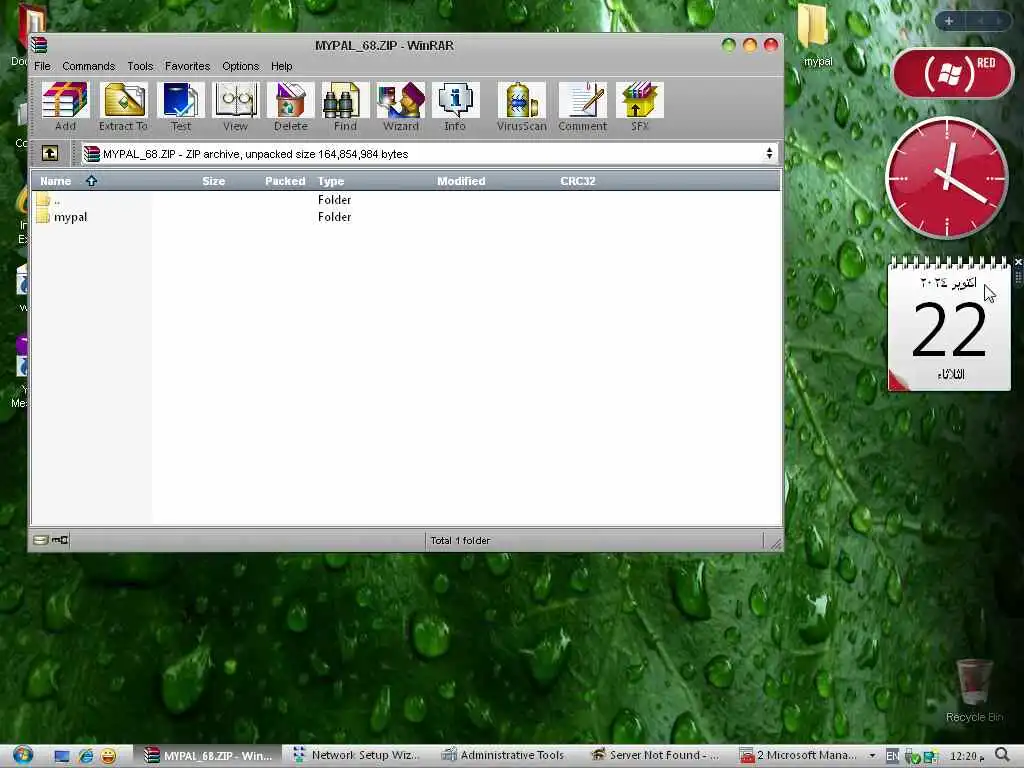The image size is (1024, 768).
Task: Click 'Total 1 folder' status text
Action: click(460, 541)
